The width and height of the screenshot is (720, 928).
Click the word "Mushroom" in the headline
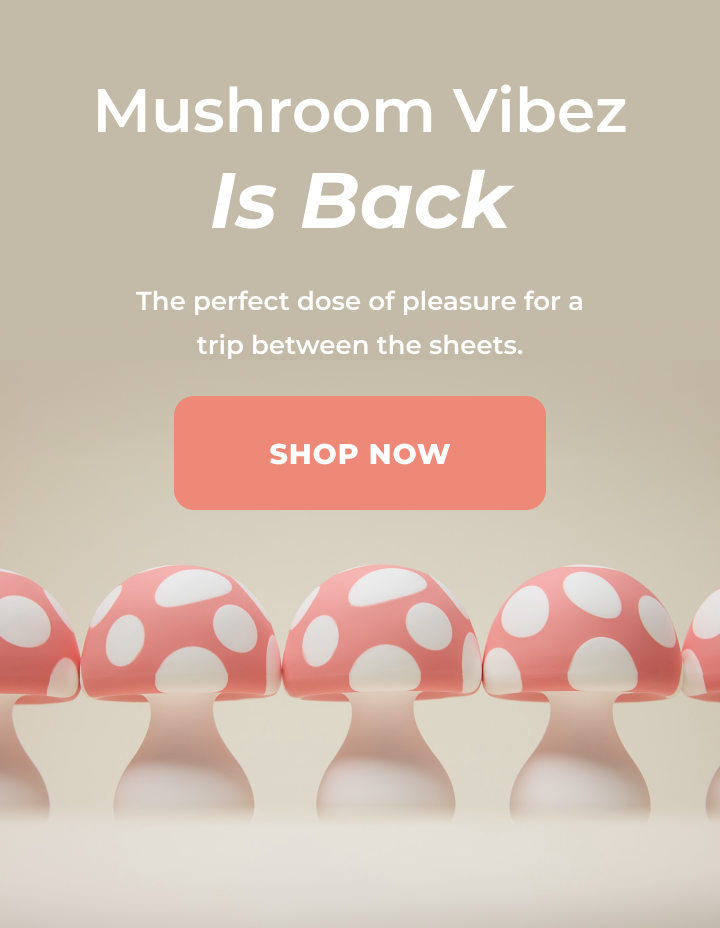coord(264,111)
